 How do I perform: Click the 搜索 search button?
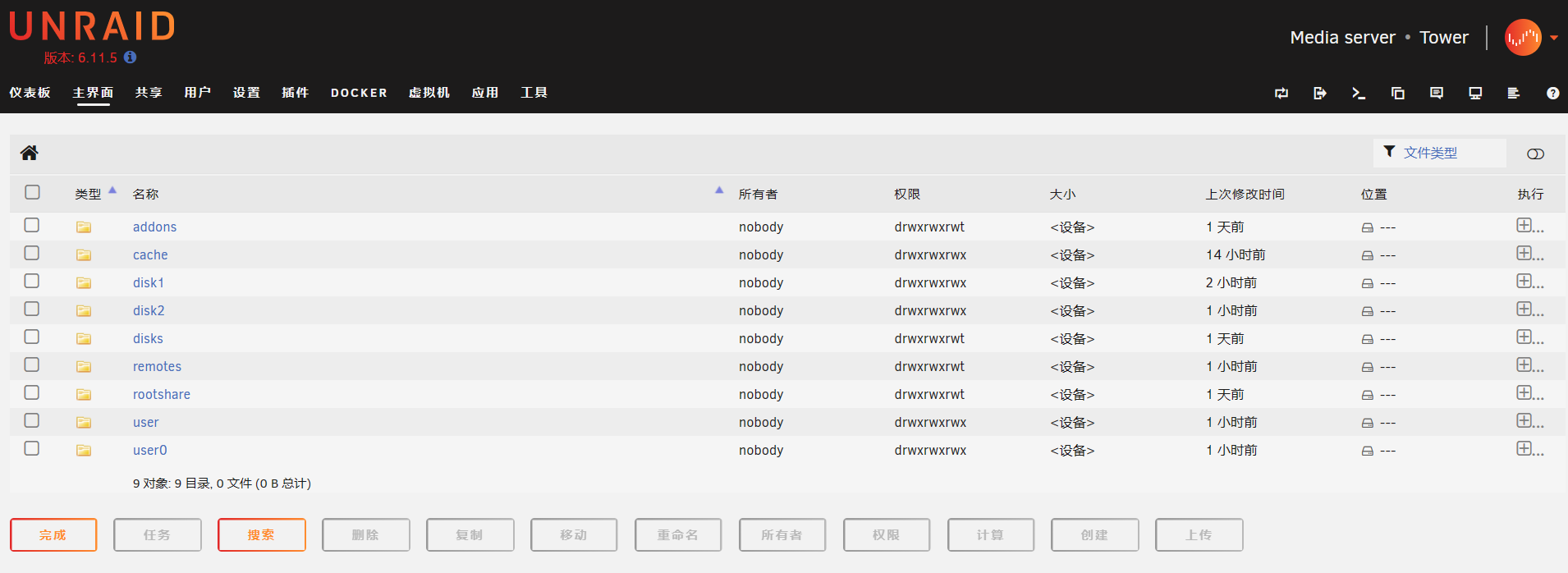point(261,534)
